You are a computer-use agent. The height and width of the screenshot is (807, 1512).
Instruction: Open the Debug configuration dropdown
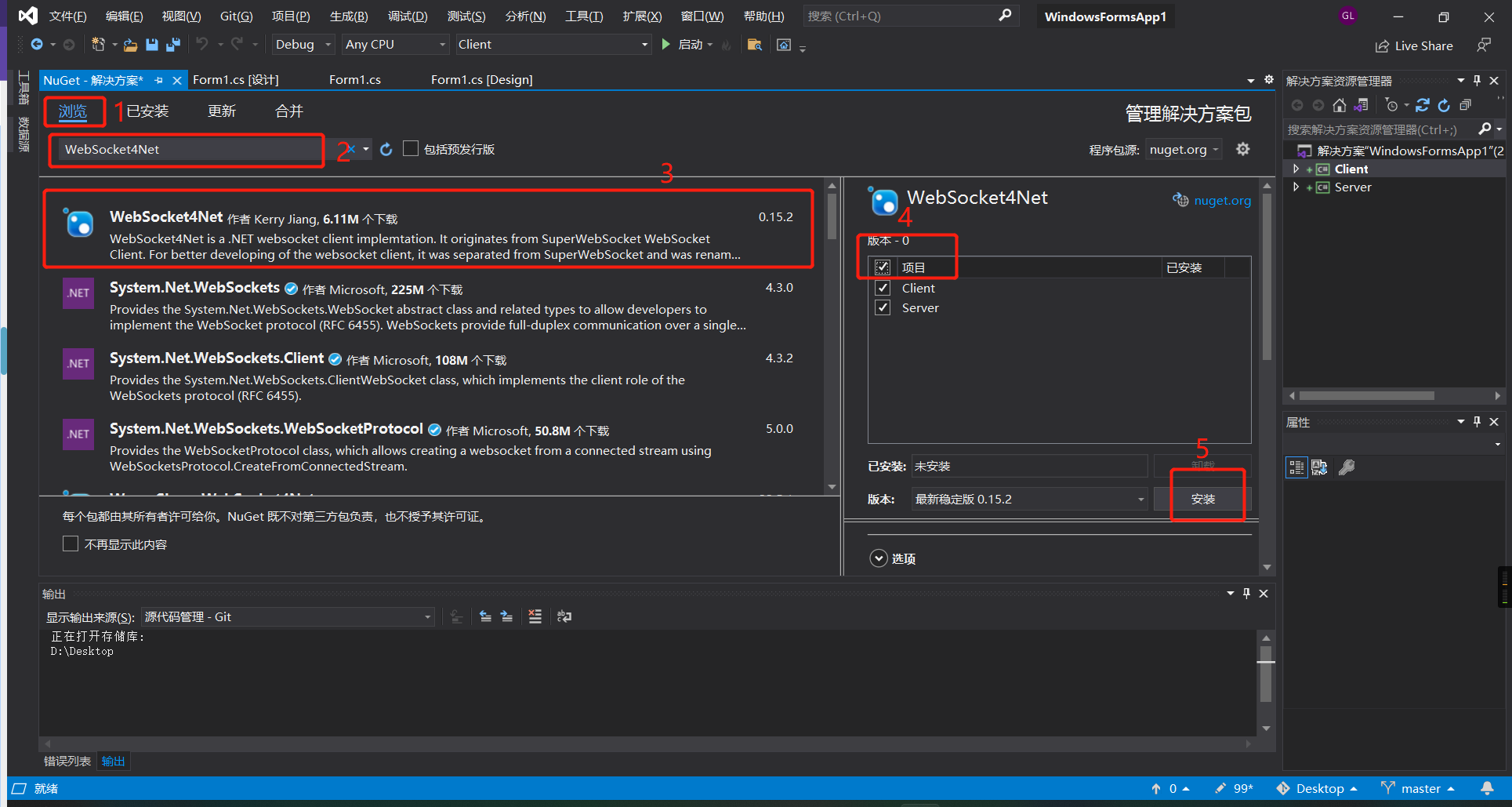click(303, 45)
